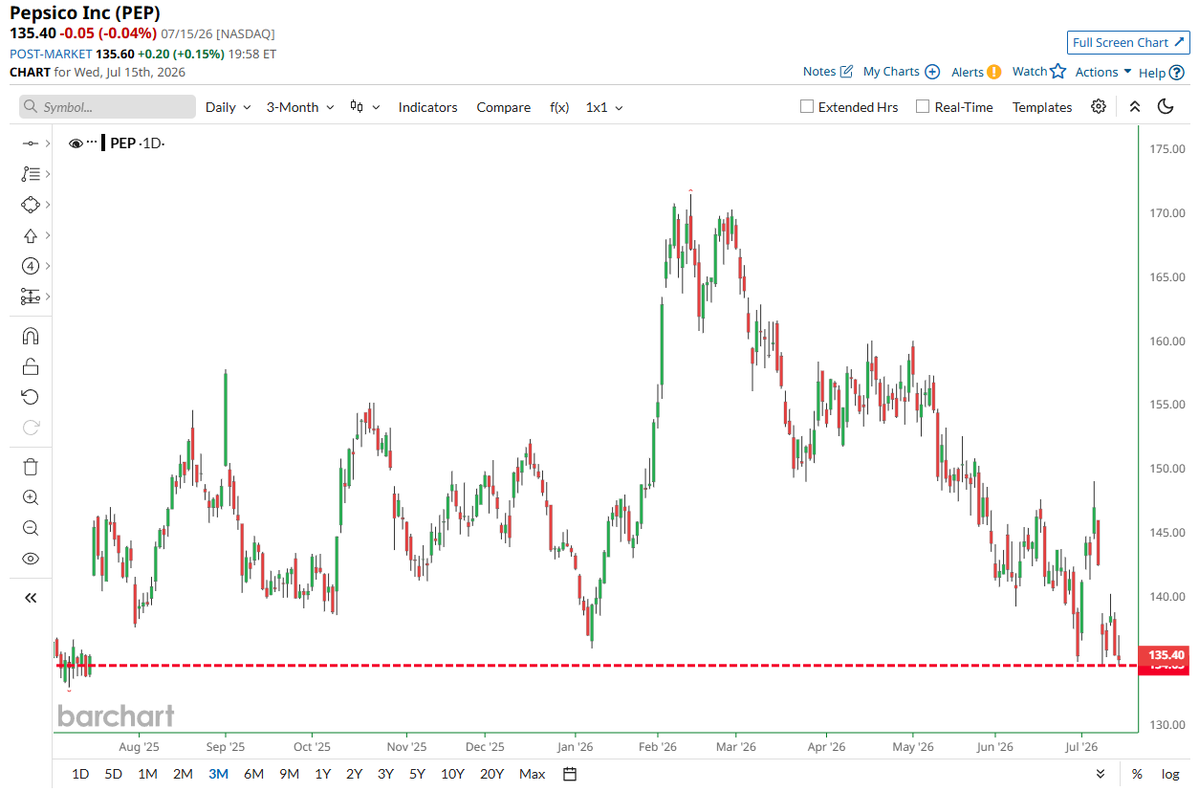This screenshot has height=792, width=1199.
Task: Click the Alerts exclamation icon
Action: [993, 72]
